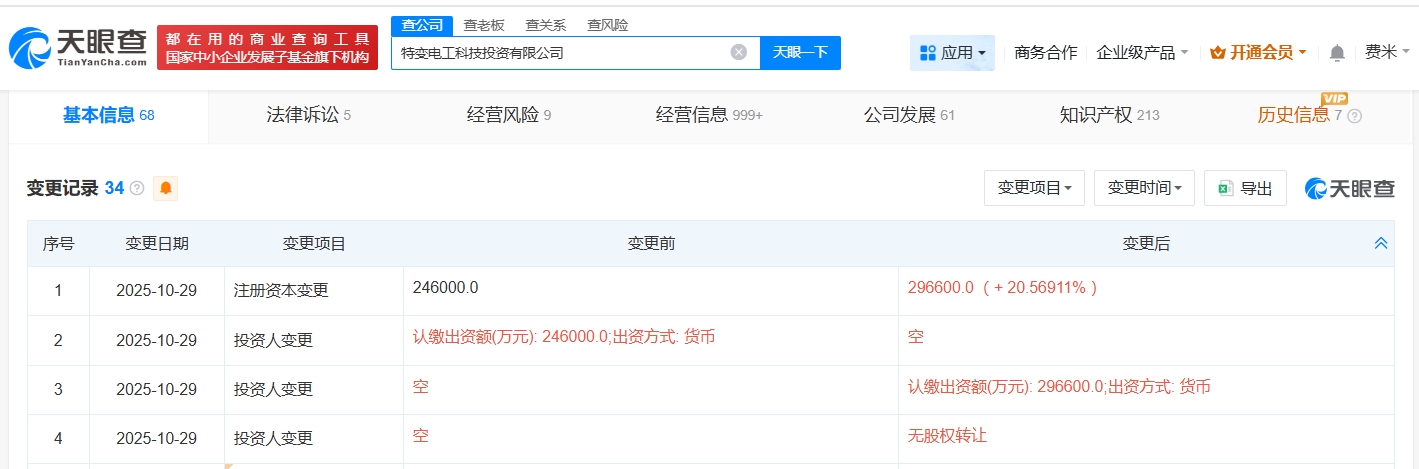1419x469 pixels.
Task: Expand the 变更时间 filter dropdown
Action: click(1144, 188)
